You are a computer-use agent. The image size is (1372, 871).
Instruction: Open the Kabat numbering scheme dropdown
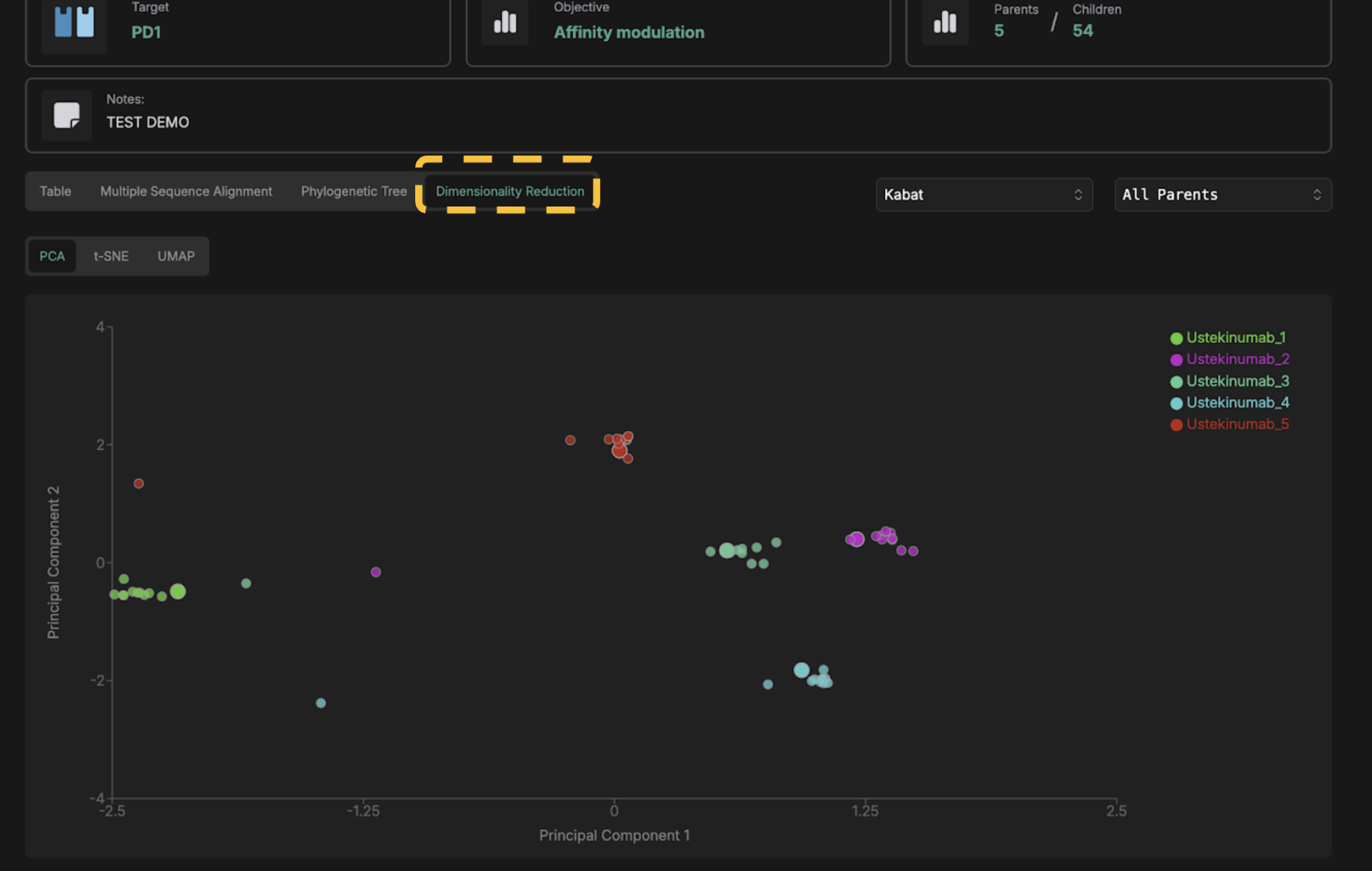(983, 195)
